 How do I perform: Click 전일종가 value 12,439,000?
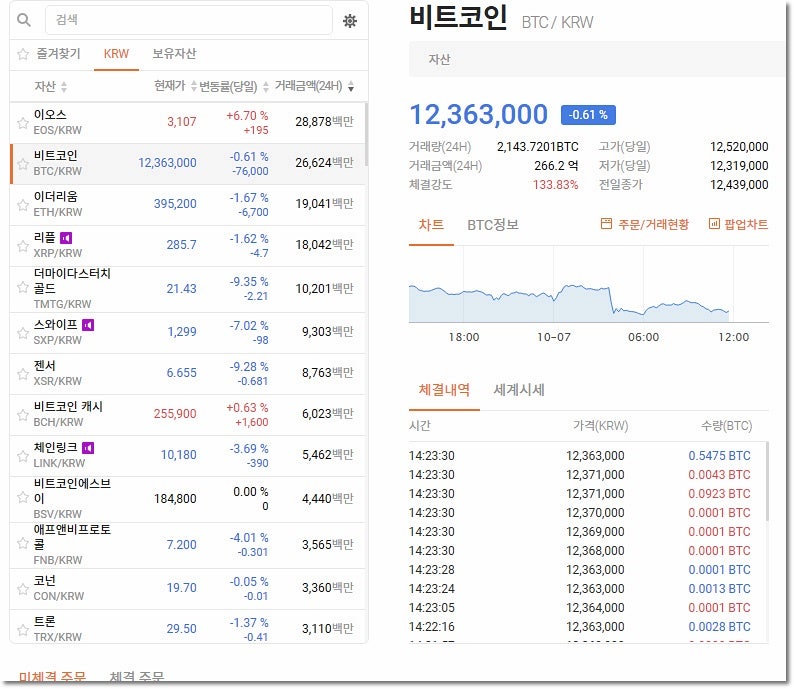click(739, 185)
